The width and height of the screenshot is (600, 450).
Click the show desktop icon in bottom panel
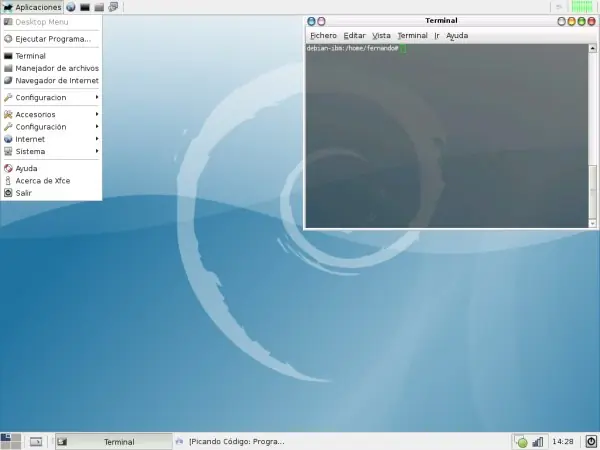point(36,442)
